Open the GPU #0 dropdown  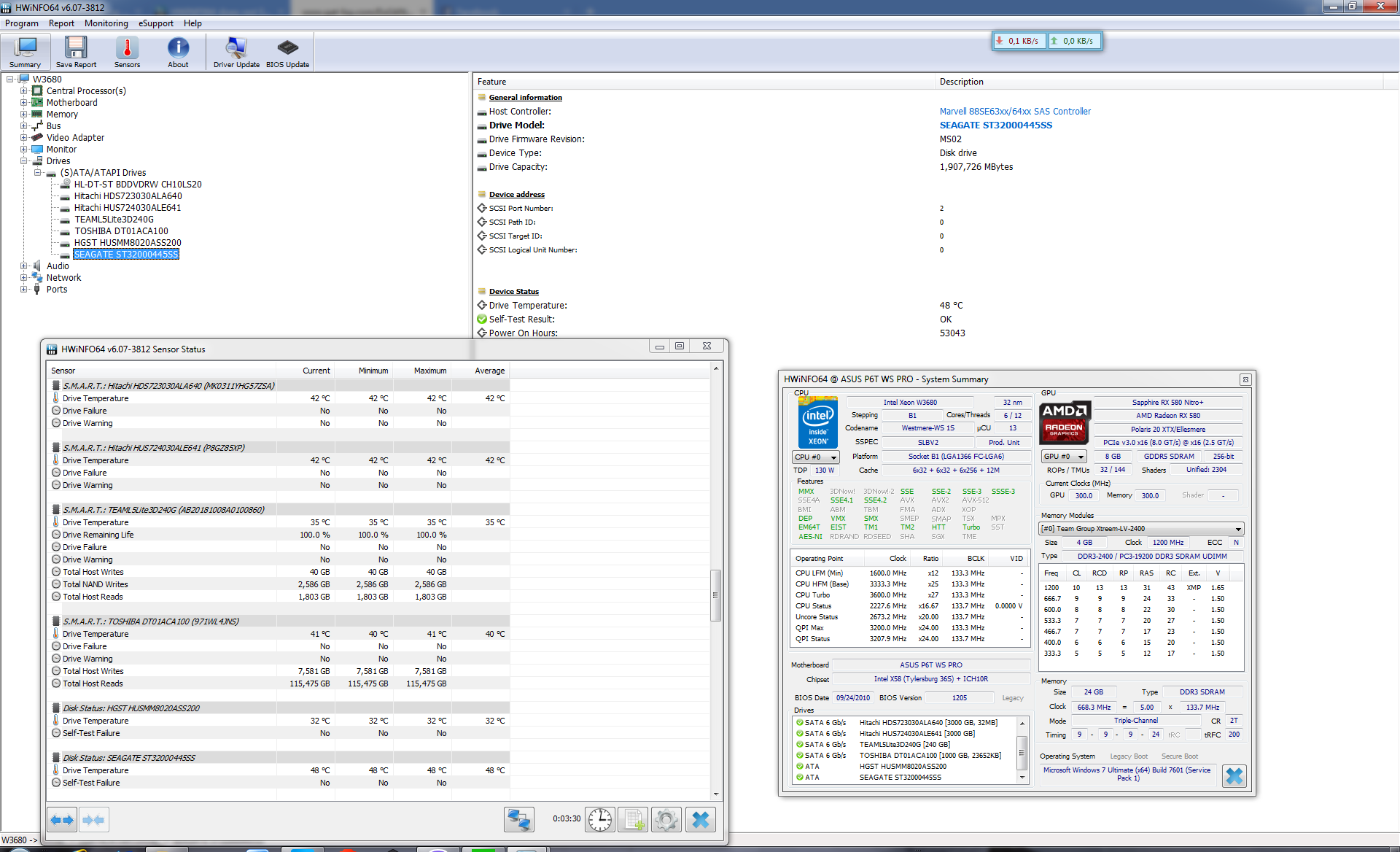[x=1064, y=457]
